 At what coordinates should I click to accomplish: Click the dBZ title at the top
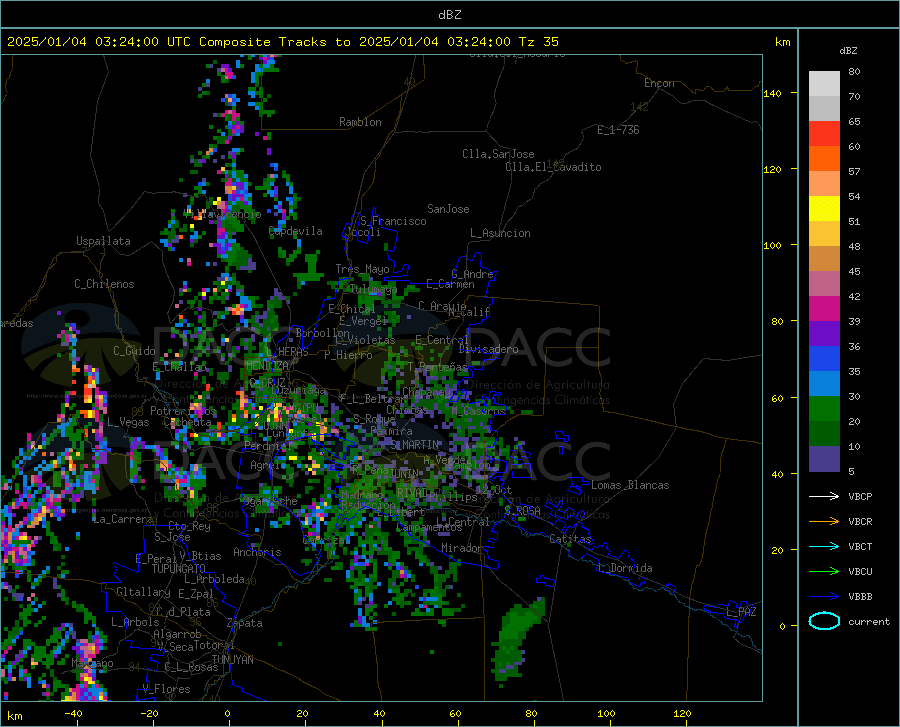pos(449,15)
